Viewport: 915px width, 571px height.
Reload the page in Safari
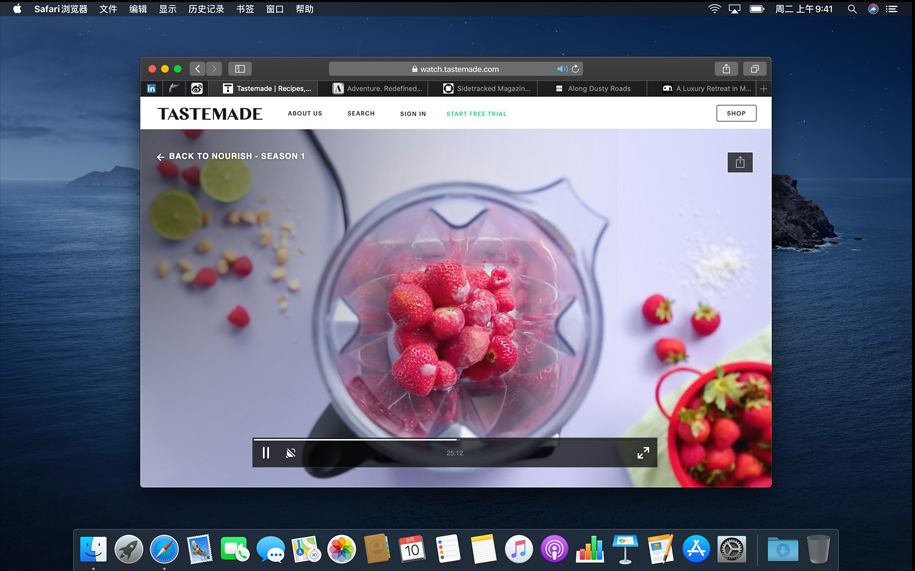pos(576,69)
